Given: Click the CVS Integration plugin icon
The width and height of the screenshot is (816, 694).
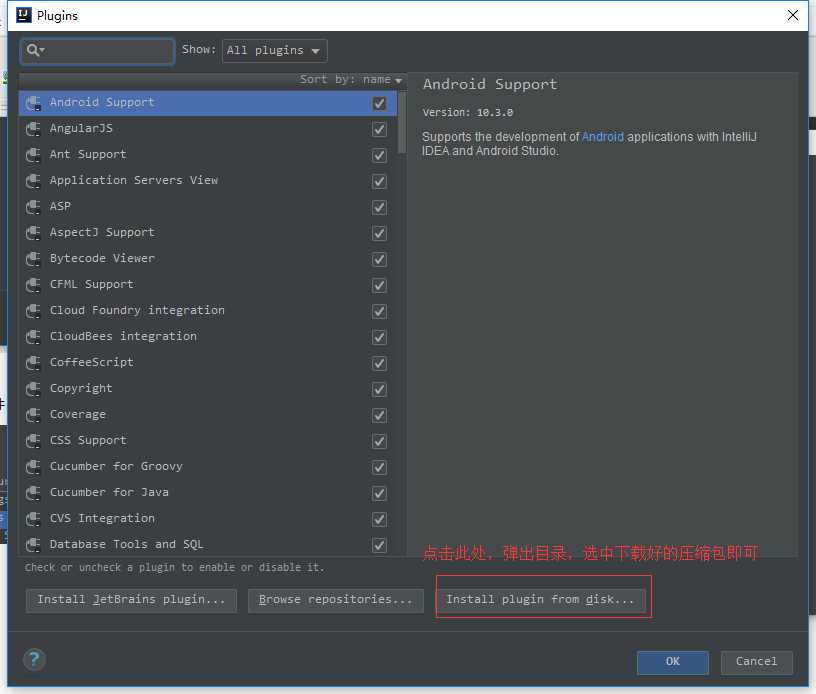Looking at the screenshot, I should tap(33, 519).
